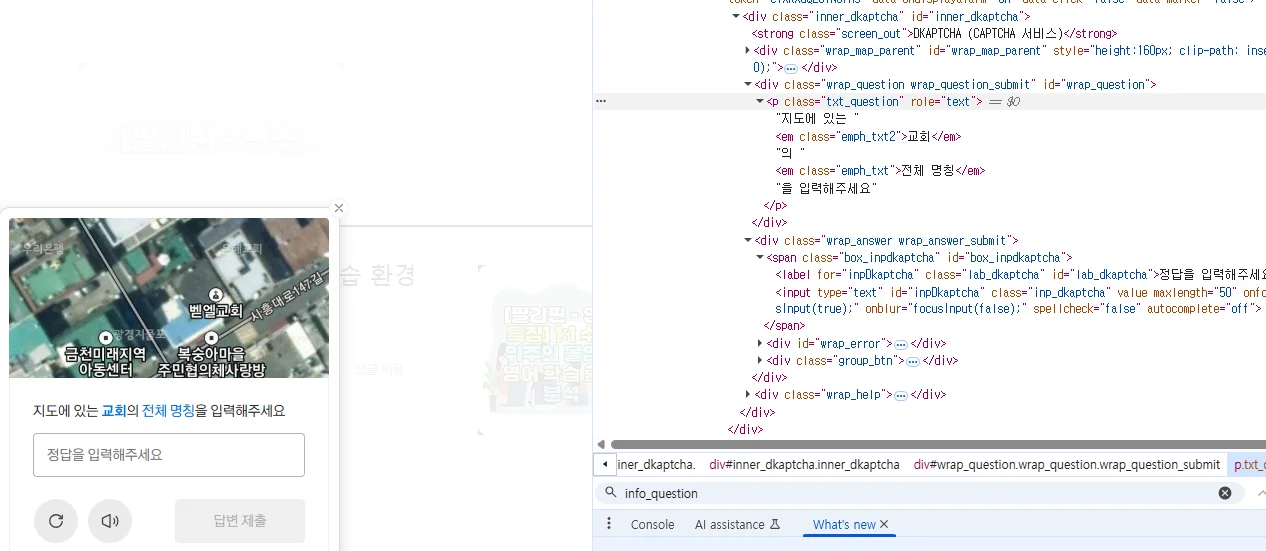Switch to the Console drawer tab

pos(652,524)
